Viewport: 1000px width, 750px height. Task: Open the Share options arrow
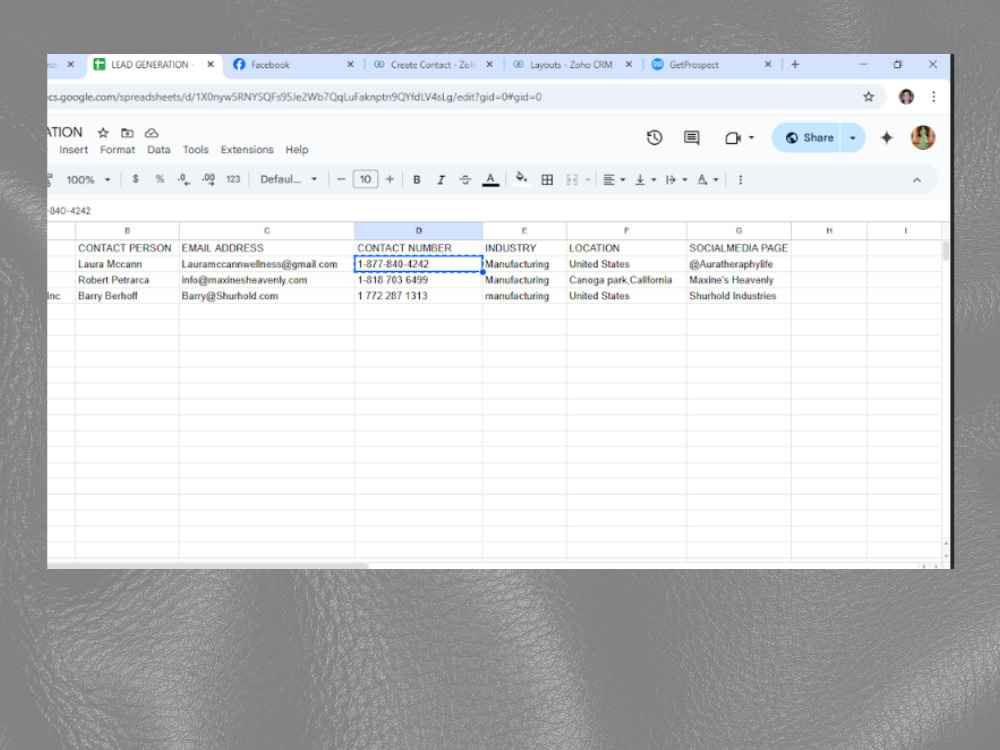pos(853,138)
